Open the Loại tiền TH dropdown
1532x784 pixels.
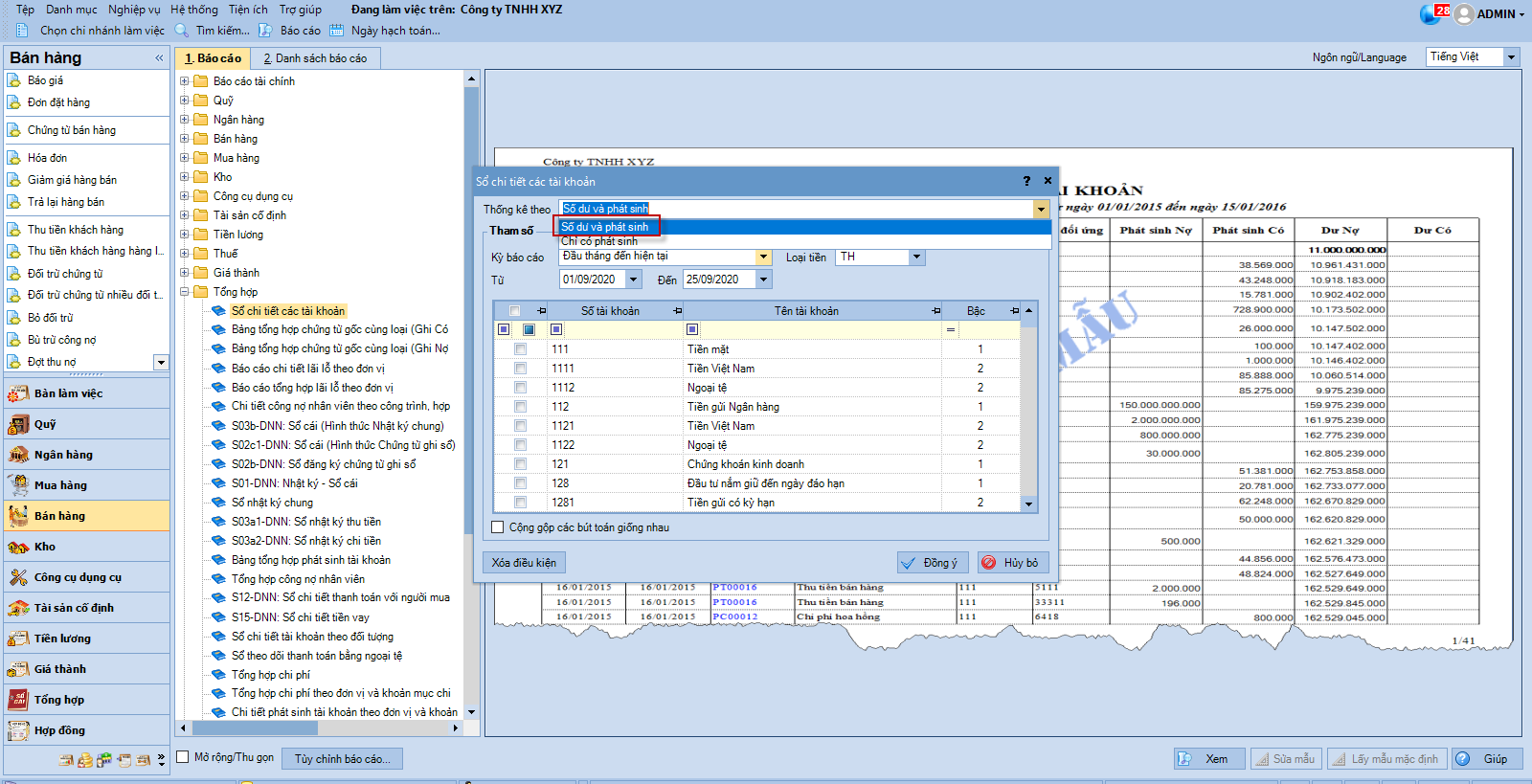[916, 257]
